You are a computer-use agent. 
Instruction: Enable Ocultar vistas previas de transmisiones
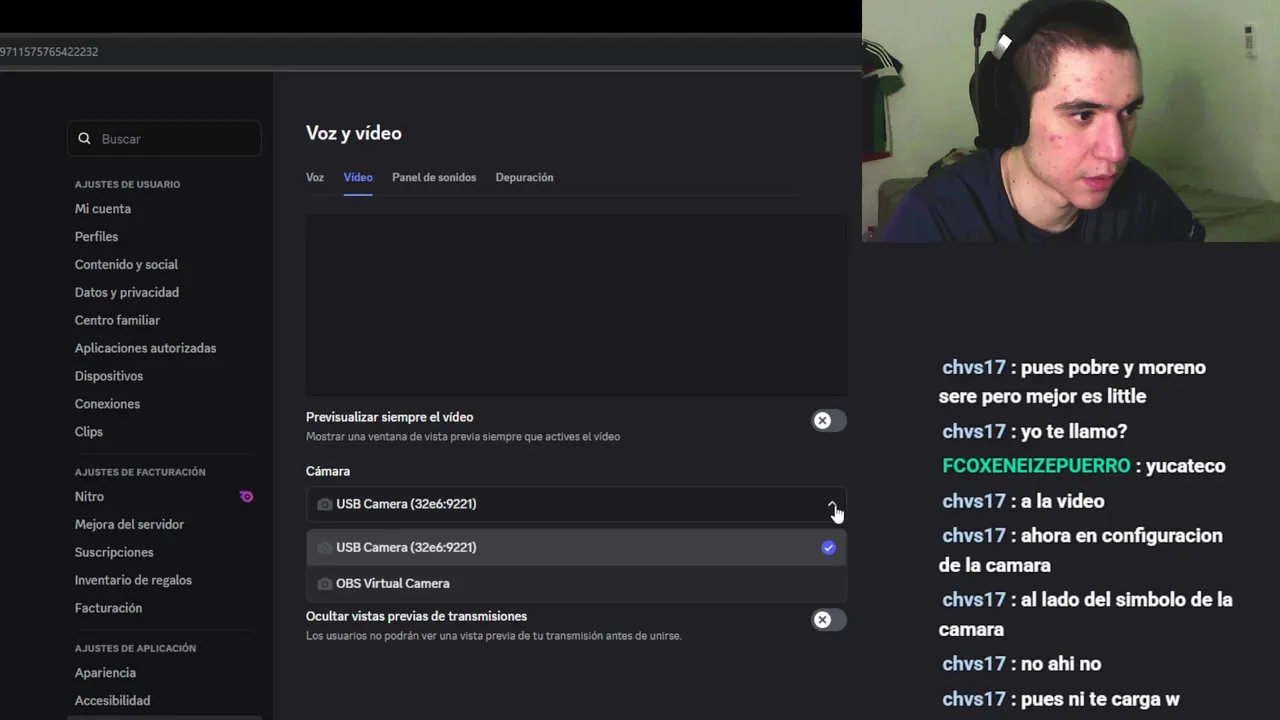[x=829, y=620]
